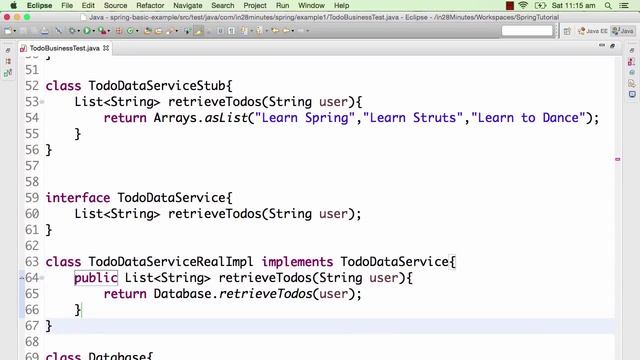This screenshot has width=640, height=360.
Task: Open the Window menu
Action: [x=311, y=6]
